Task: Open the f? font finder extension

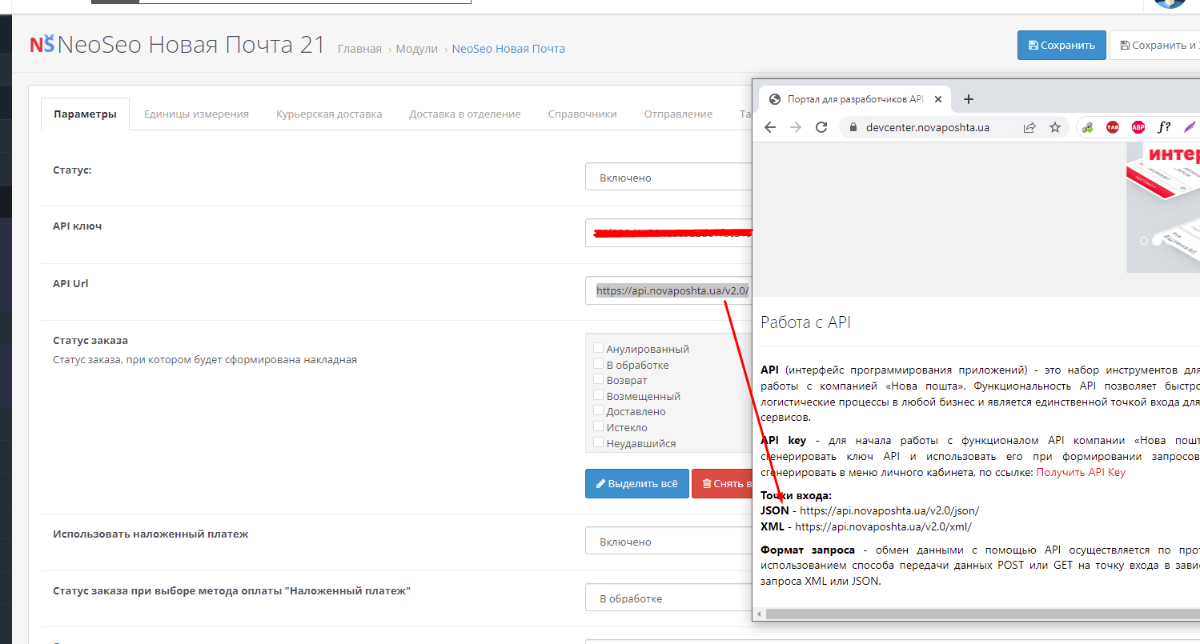Action: pyautogui.click(x=1164, y=127)
